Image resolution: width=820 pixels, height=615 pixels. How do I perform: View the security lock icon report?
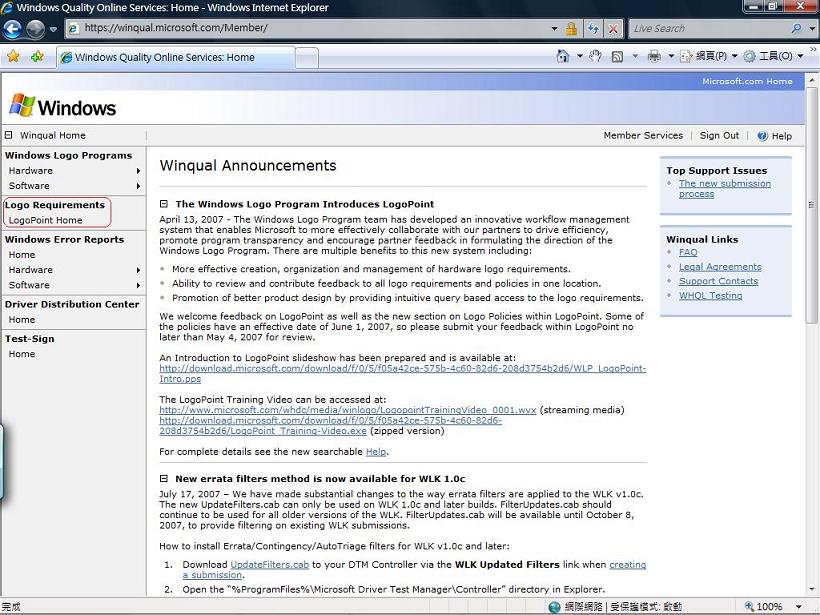571,29
